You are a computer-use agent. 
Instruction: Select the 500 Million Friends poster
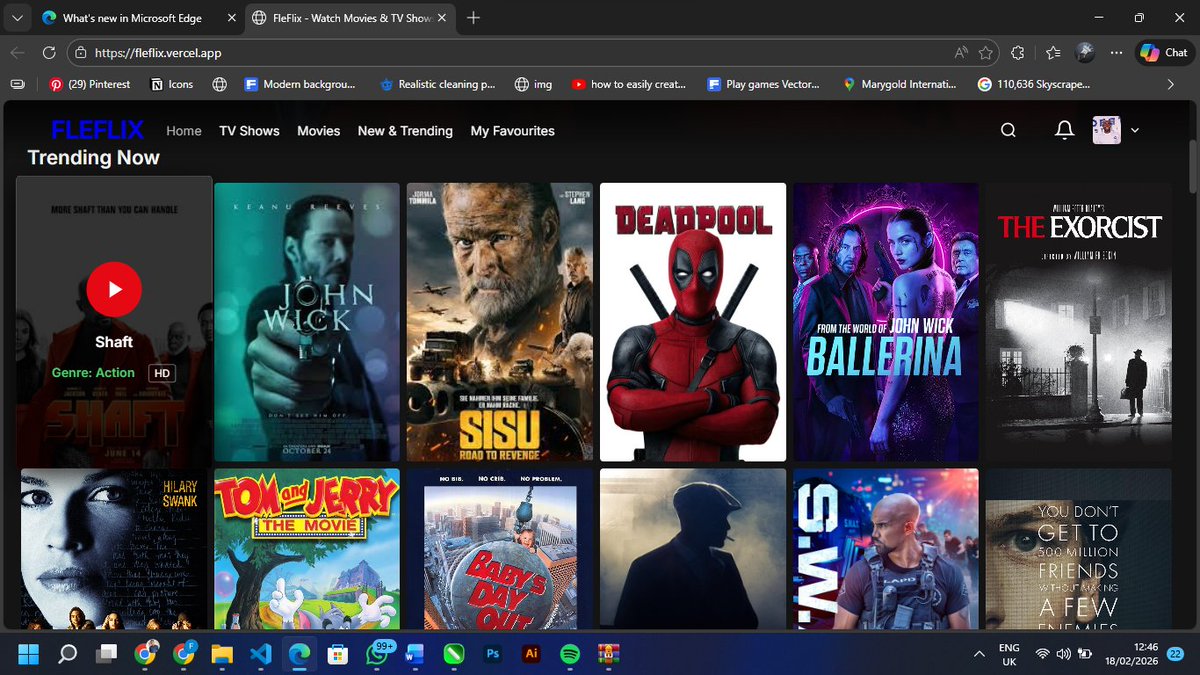[1079, 549]
